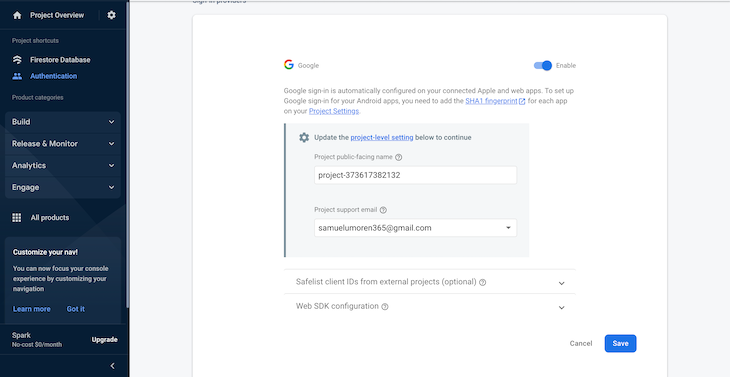Click the All products grid icon

(x=17, y=217)
